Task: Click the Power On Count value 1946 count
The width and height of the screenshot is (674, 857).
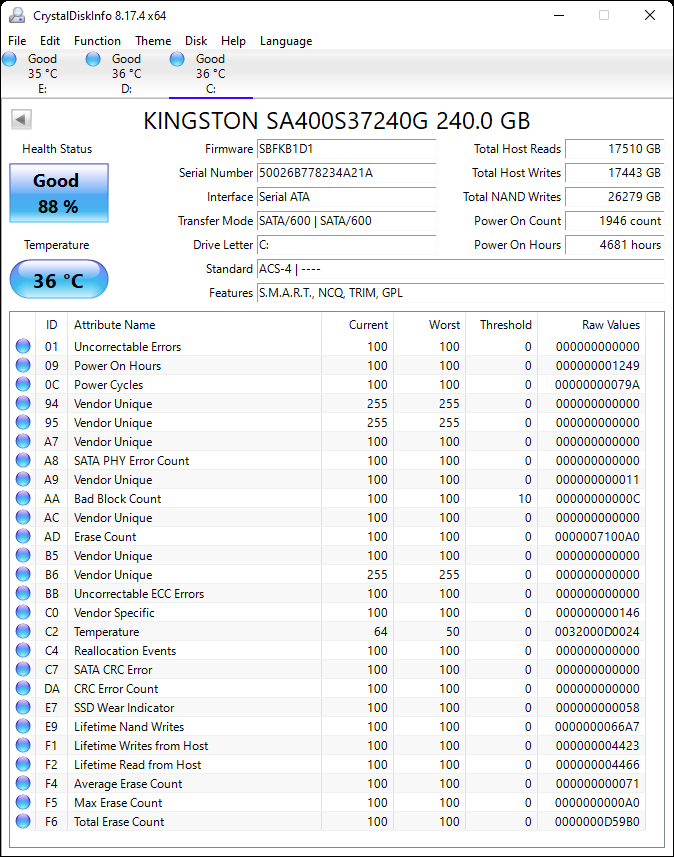Action: (614, 221)
